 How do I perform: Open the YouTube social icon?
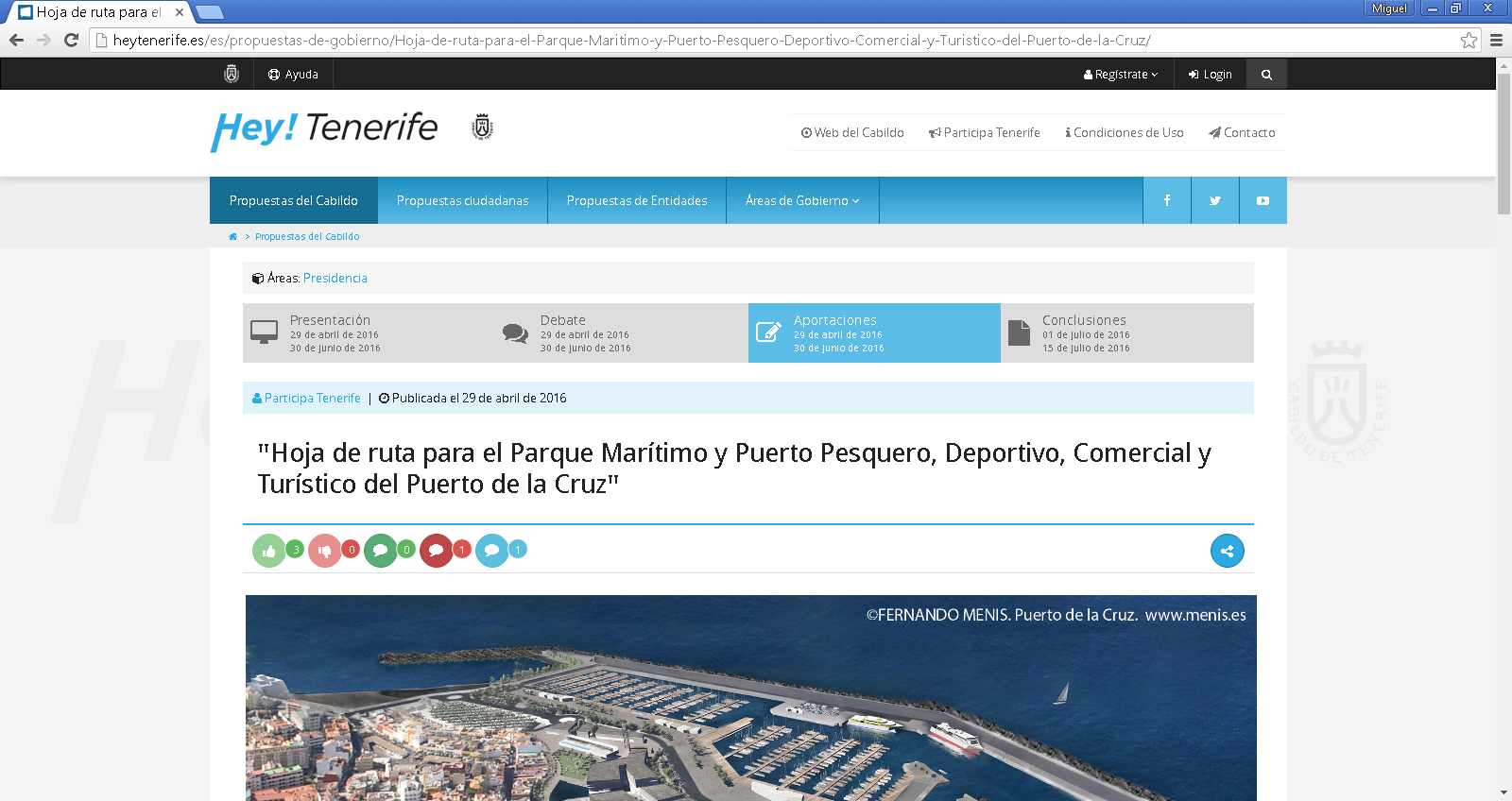coord(1263,200)
